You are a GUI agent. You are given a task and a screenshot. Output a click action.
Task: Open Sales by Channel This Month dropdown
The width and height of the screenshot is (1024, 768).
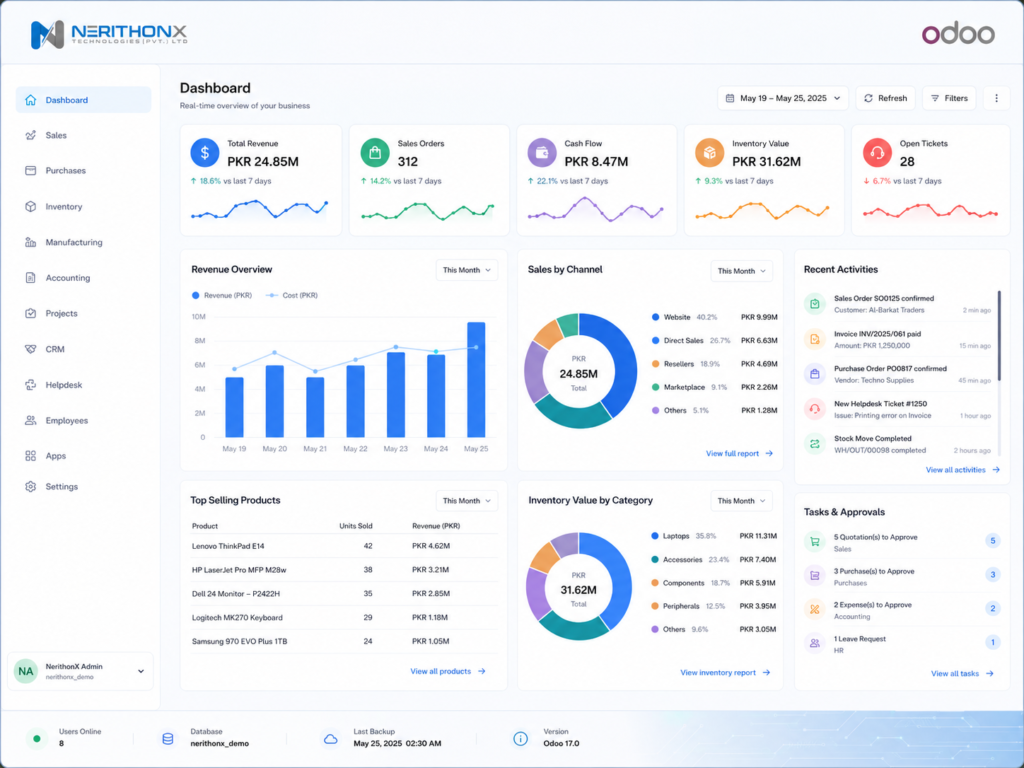tap(741, 271)
